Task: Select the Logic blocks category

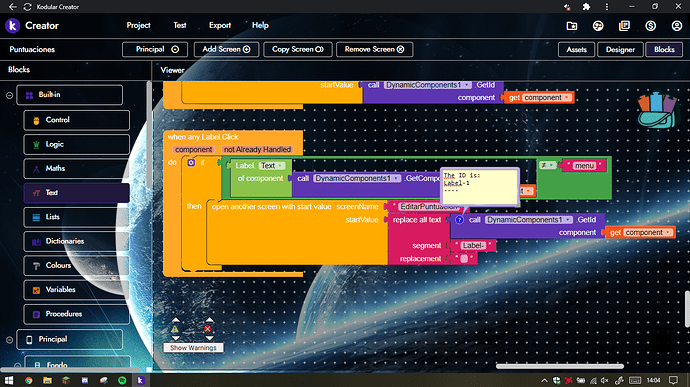Action: 77,144
